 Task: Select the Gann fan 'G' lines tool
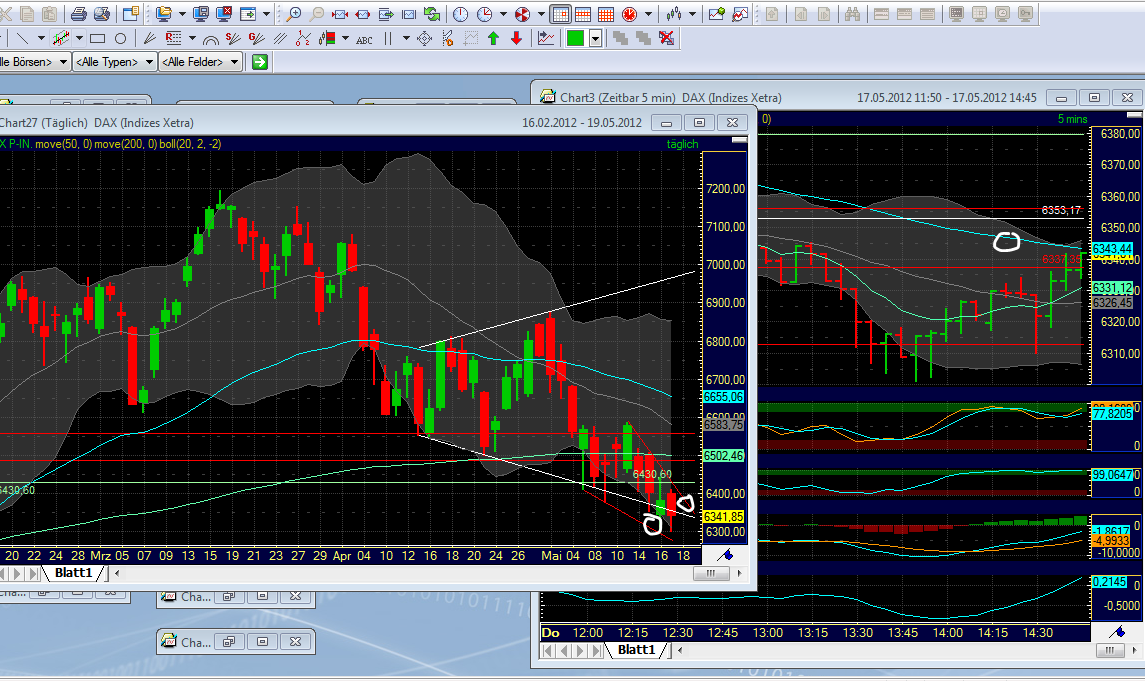tap(256, 38)
